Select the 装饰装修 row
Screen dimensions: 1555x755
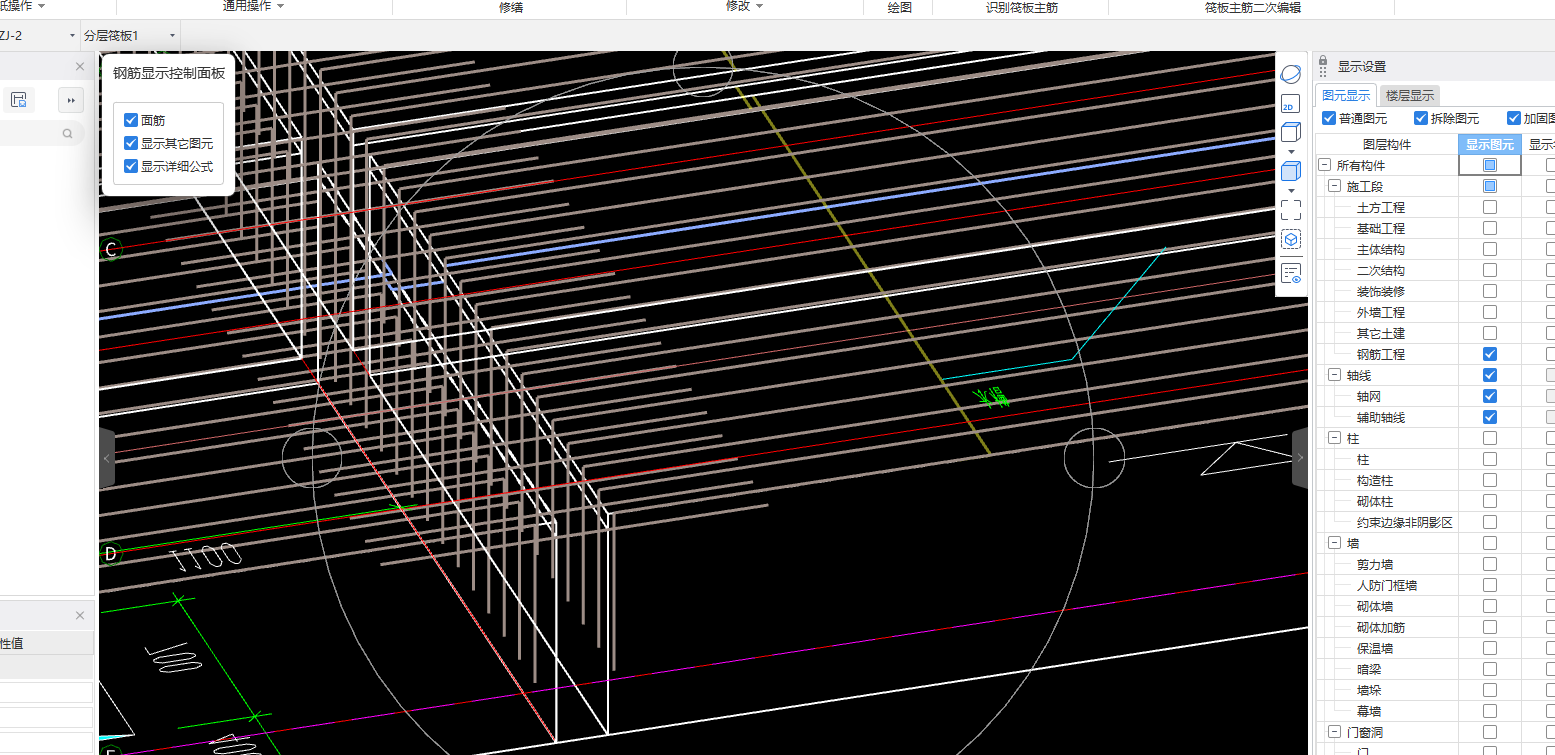click(x=1380, y=291)
